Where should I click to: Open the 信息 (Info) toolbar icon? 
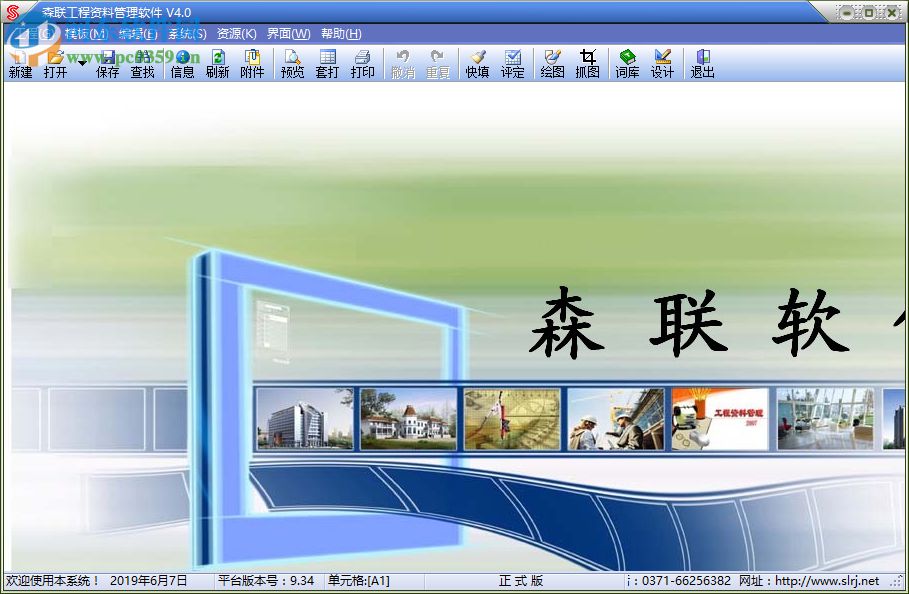click(x=182, y=64)
